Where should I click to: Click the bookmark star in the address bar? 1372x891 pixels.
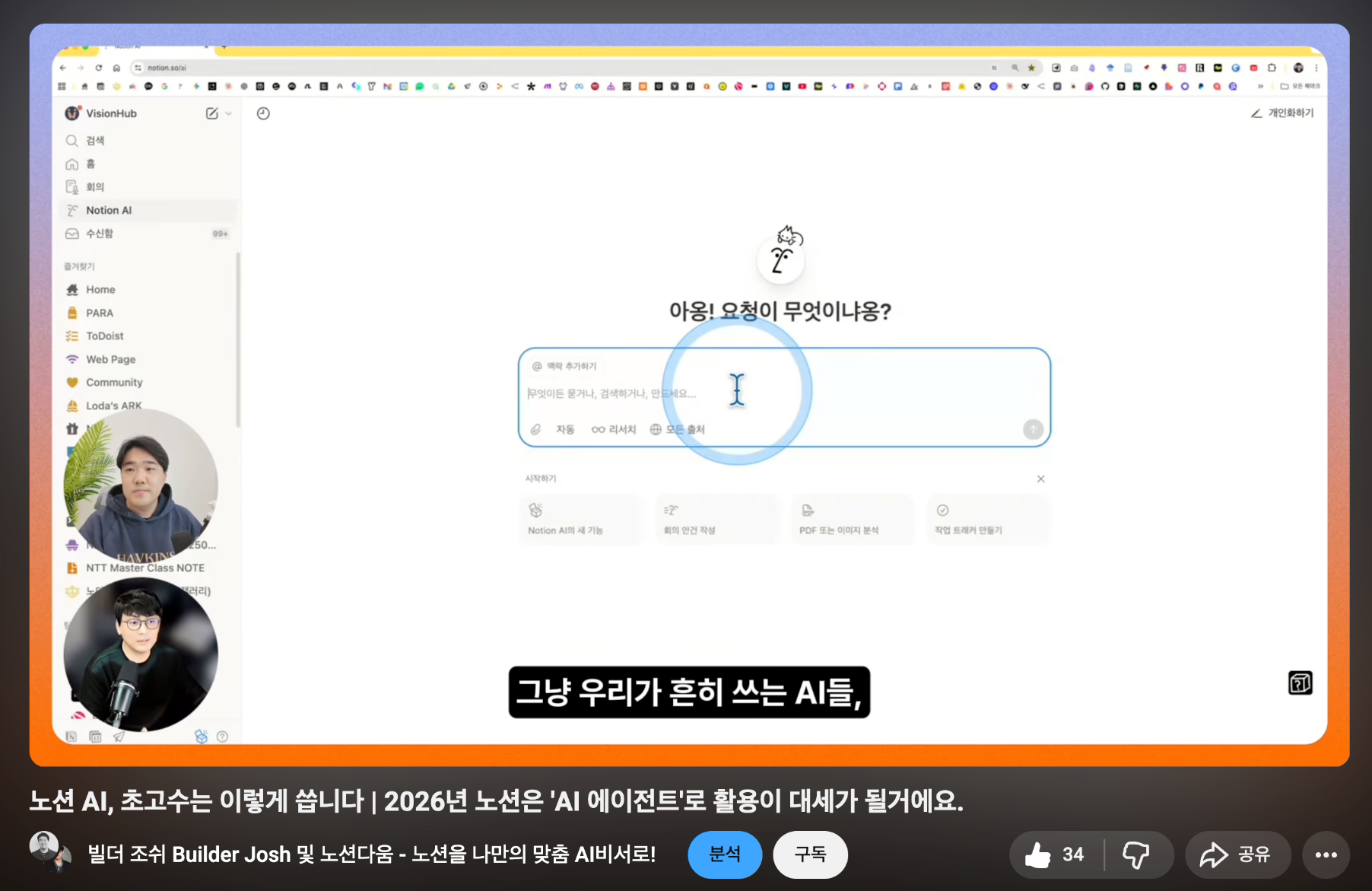pyautogui.click(x=1031, y=68)
